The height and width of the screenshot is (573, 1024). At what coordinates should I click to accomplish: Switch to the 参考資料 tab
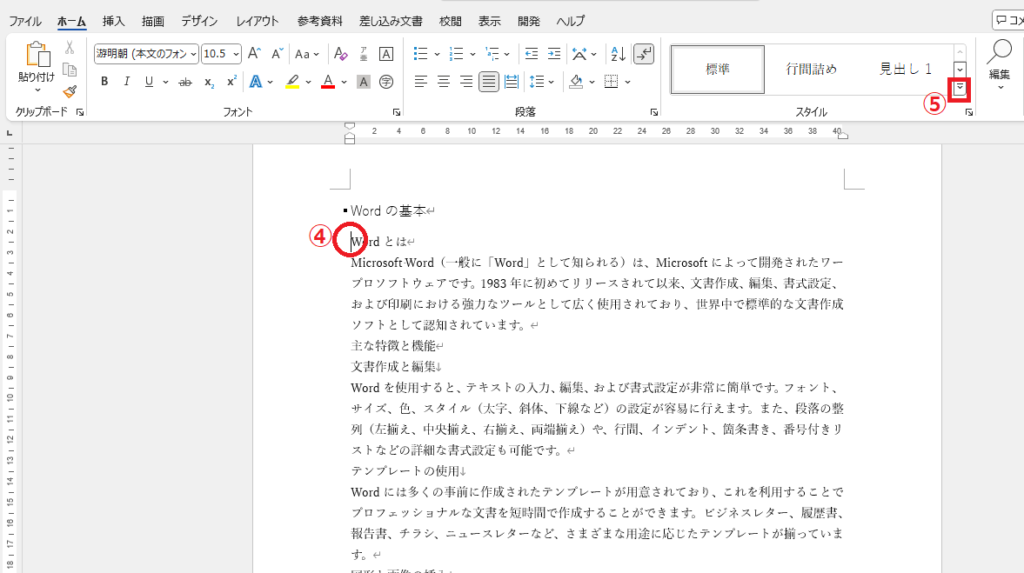click(x=319, y=21)
